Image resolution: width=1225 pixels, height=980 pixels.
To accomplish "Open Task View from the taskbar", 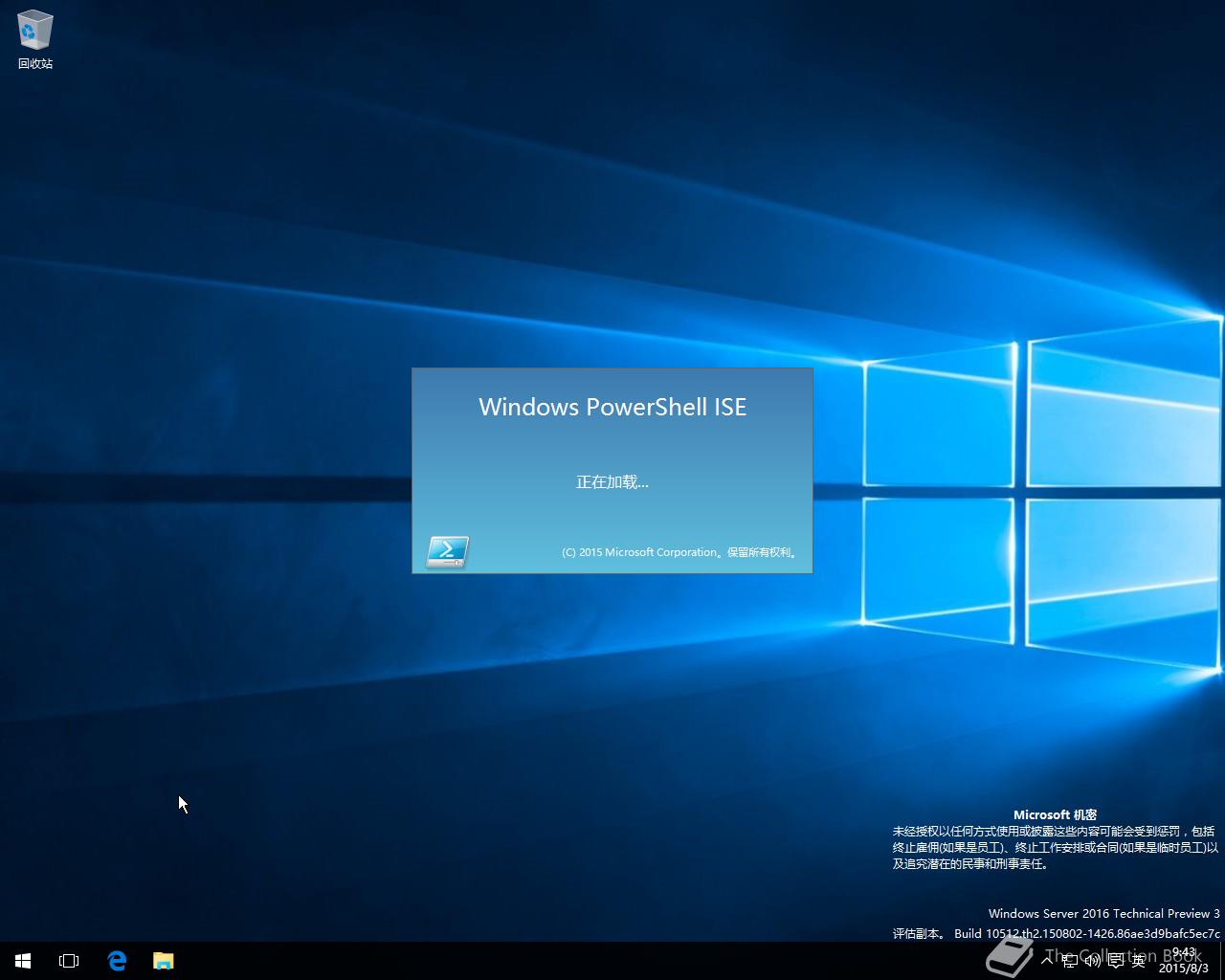I will (69, 961).
